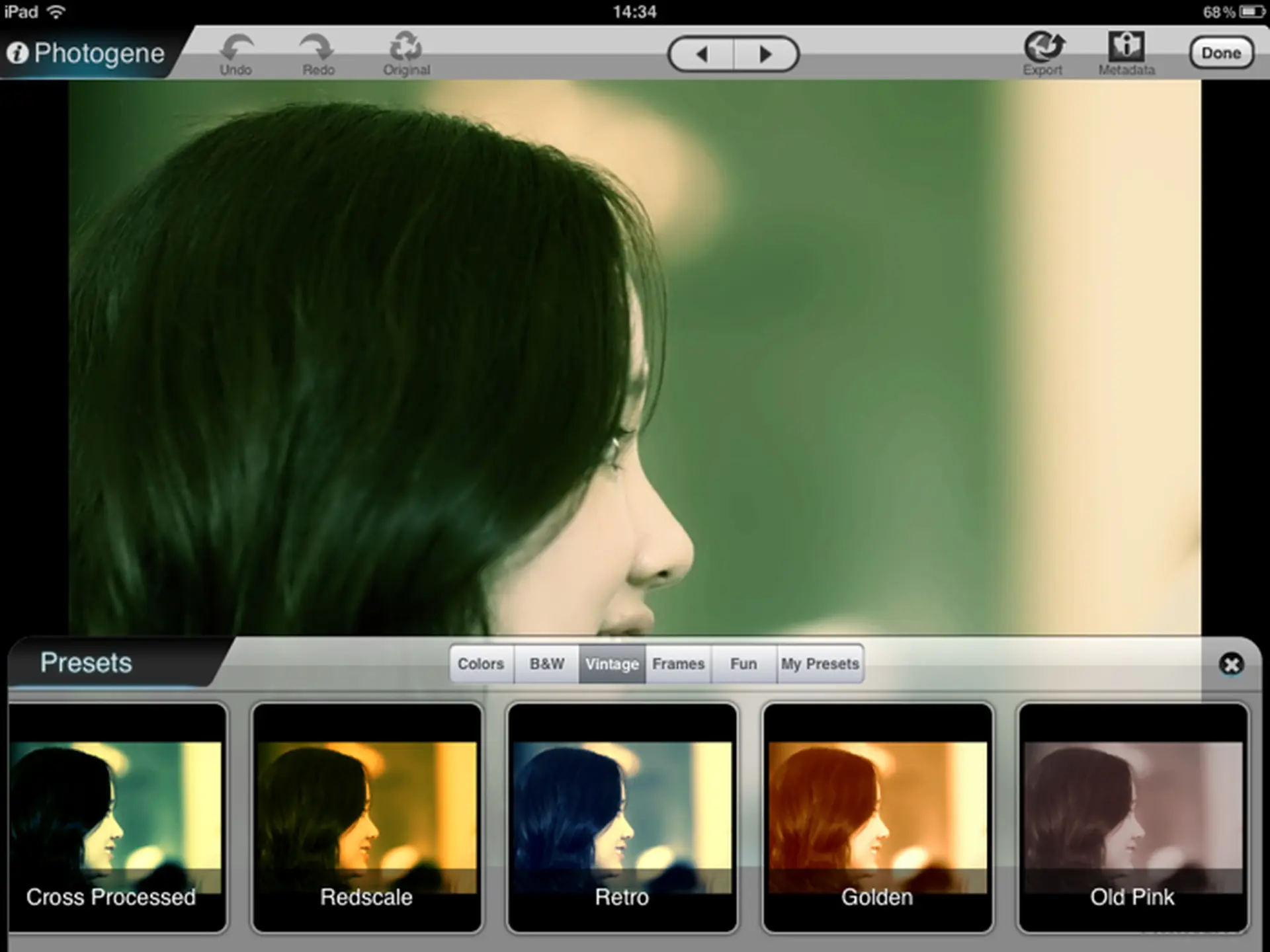Apply the Cross Processed preset
Image resolution: width=1270 pixels, height=952 pixels.
[116, 818]
